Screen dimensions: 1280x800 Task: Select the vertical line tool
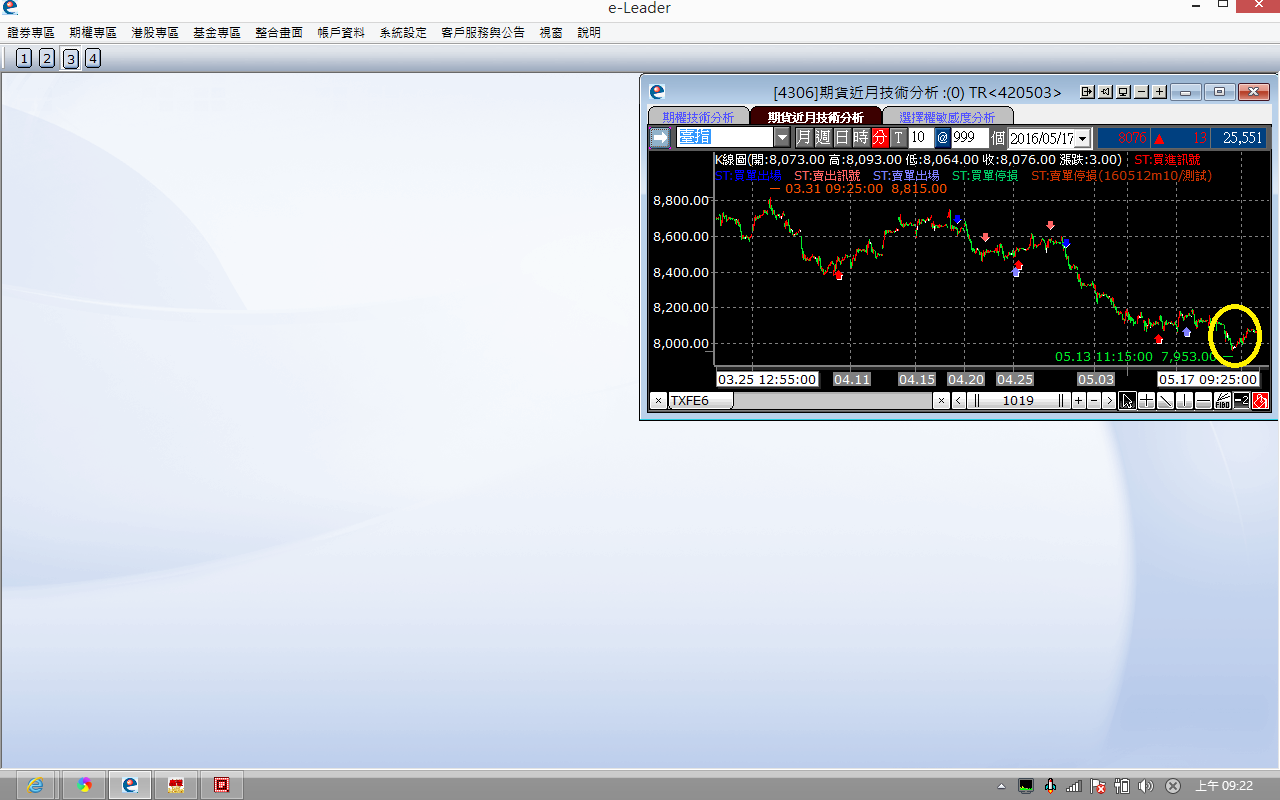click(x=1184, y=401)
